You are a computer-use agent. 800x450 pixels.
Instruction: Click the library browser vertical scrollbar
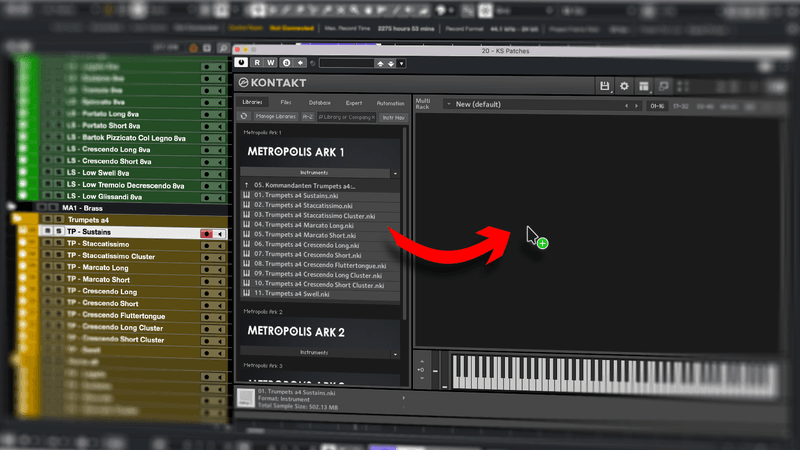(x=405, y=224)
